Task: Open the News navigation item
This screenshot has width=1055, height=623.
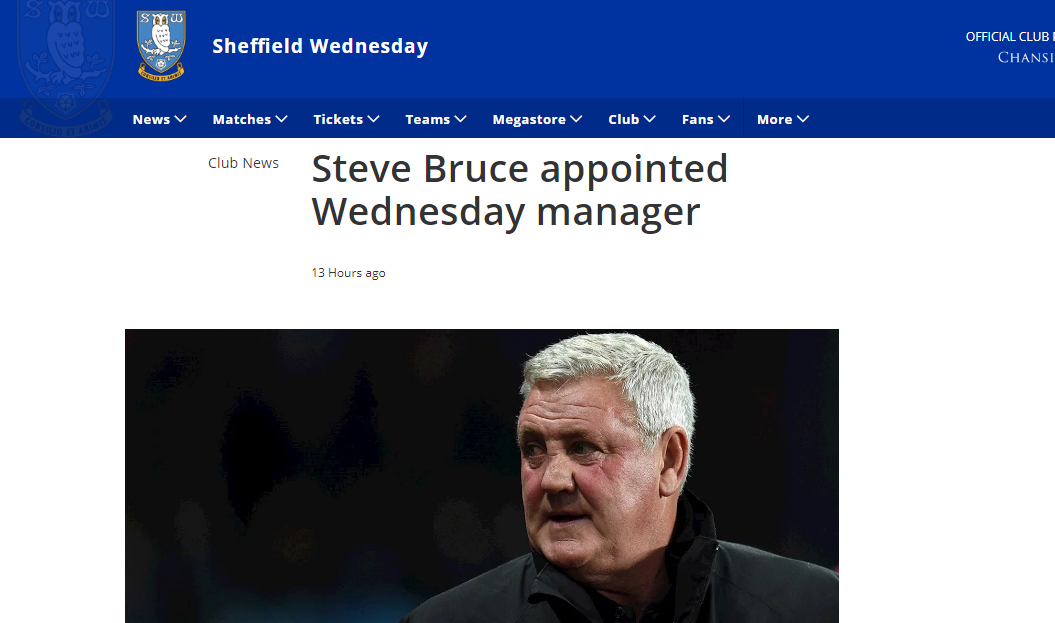Action: click(151, 119)
